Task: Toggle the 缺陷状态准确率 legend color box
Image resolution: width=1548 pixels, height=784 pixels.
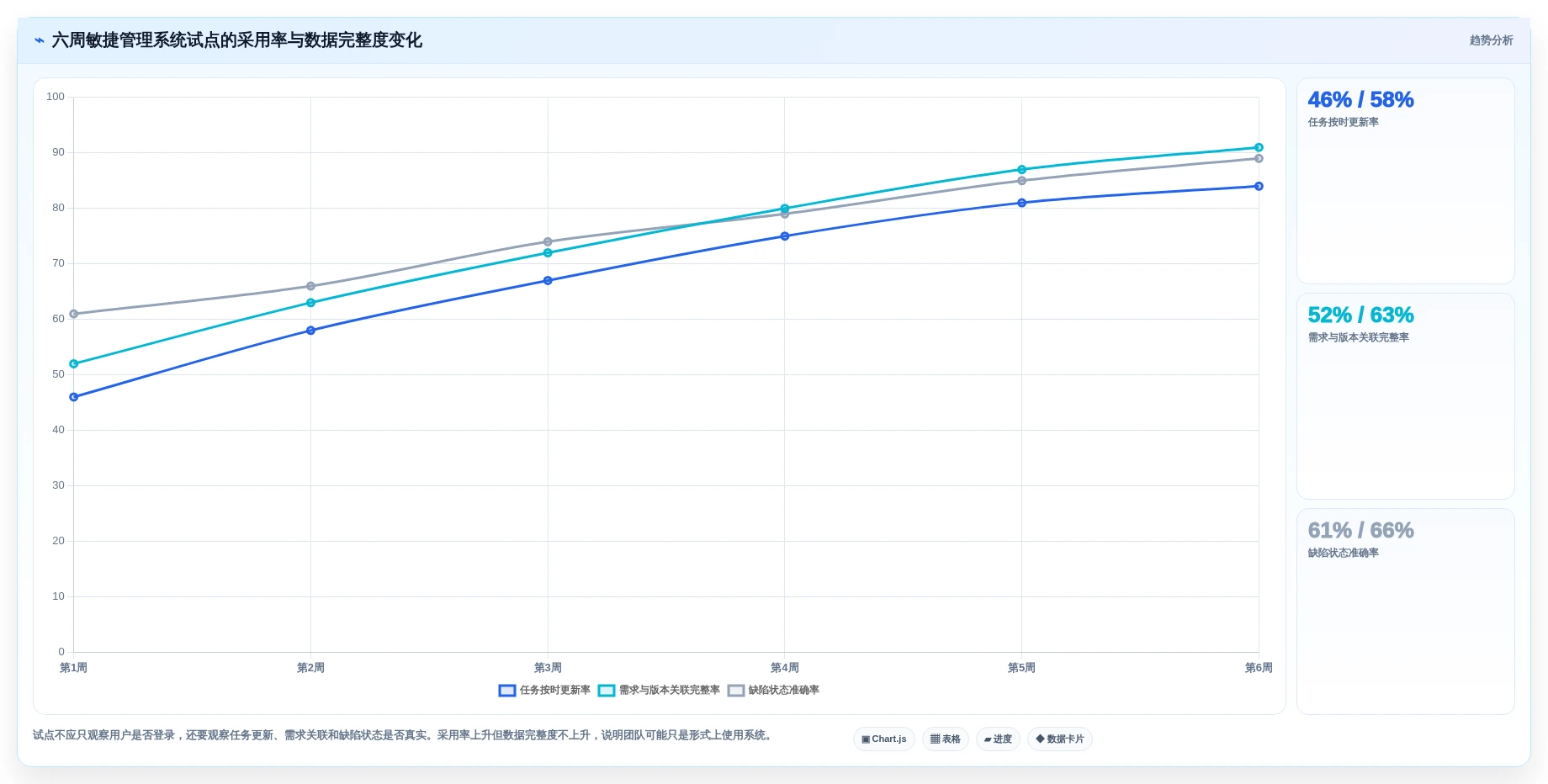Action: 736,691
